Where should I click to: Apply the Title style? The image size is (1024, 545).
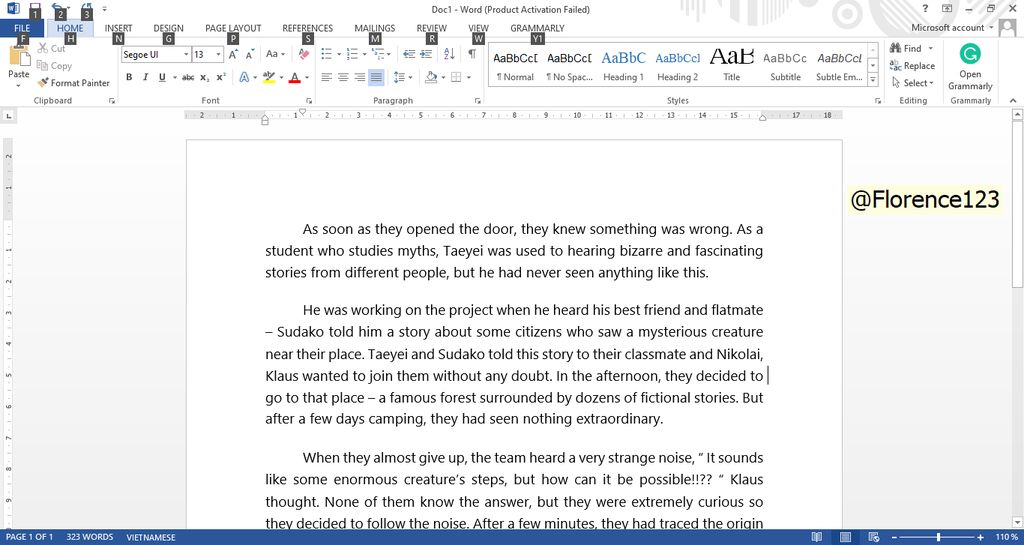(x=731, y=65)
